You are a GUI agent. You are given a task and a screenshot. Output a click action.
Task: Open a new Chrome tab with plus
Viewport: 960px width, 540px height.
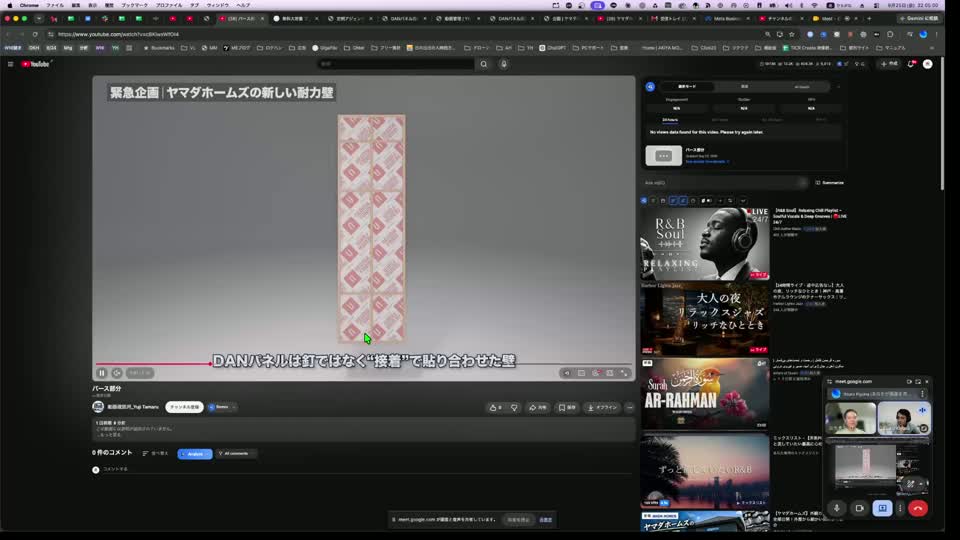tap(869, 19)
